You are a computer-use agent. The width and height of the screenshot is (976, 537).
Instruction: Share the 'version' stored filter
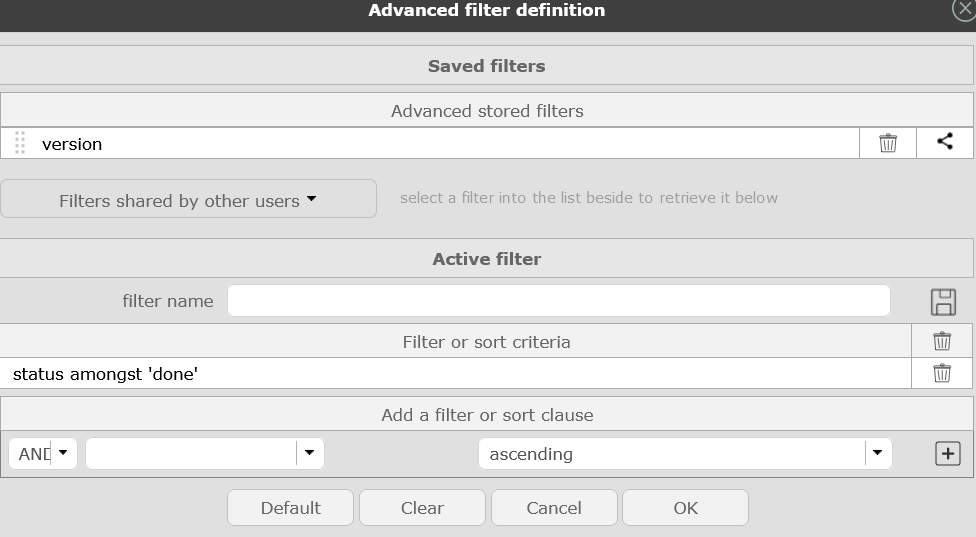pos(945,142)
